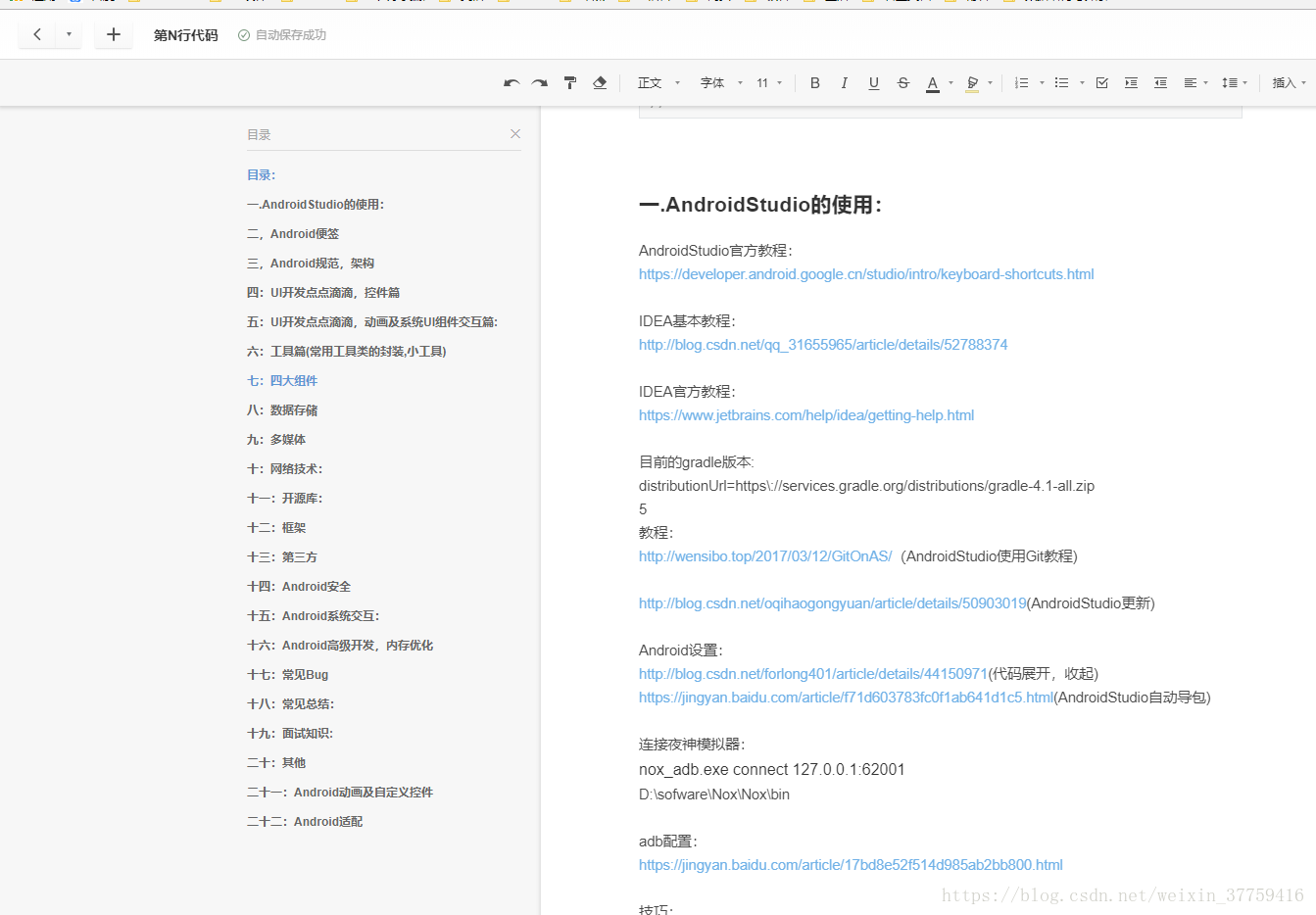
Task: Apply the highlight color marker icon
Action: 972,83
